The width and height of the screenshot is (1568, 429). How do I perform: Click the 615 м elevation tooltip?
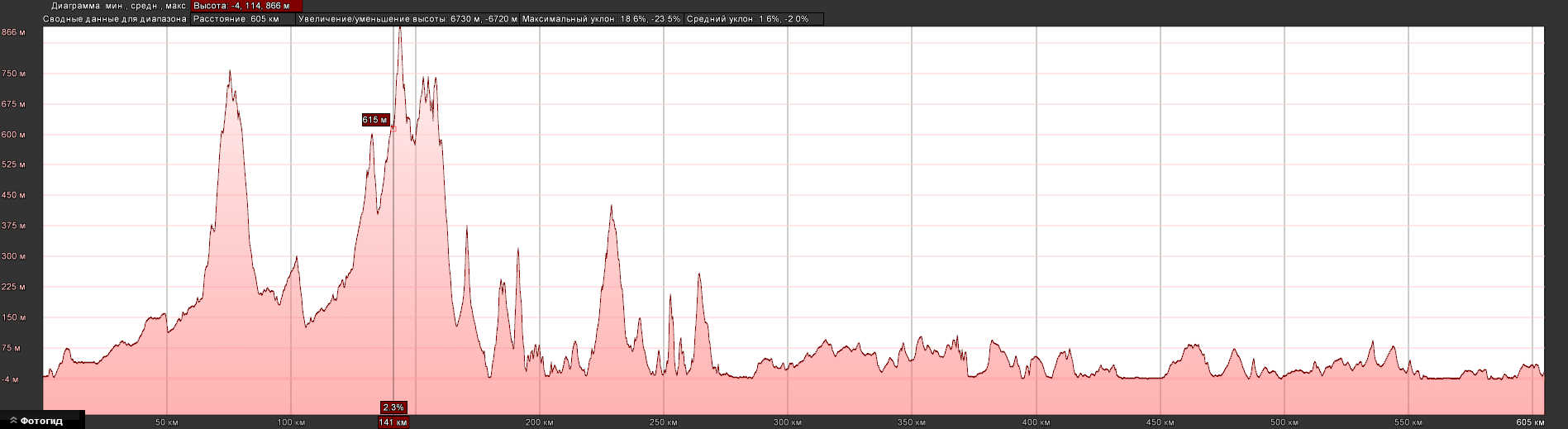pyautogui.click(x=375, y=120)
